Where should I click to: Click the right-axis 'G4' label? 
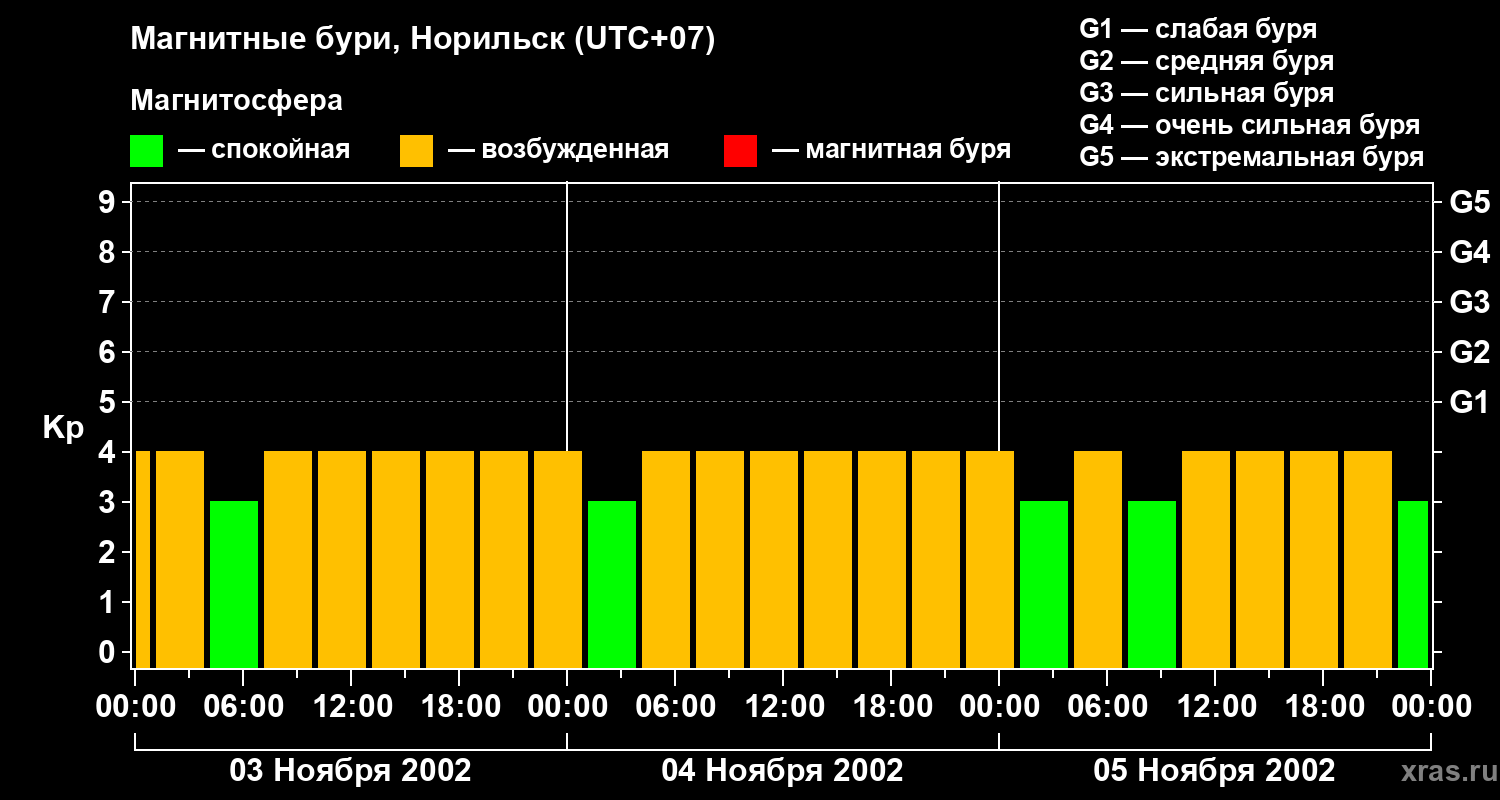point(1469,252)
